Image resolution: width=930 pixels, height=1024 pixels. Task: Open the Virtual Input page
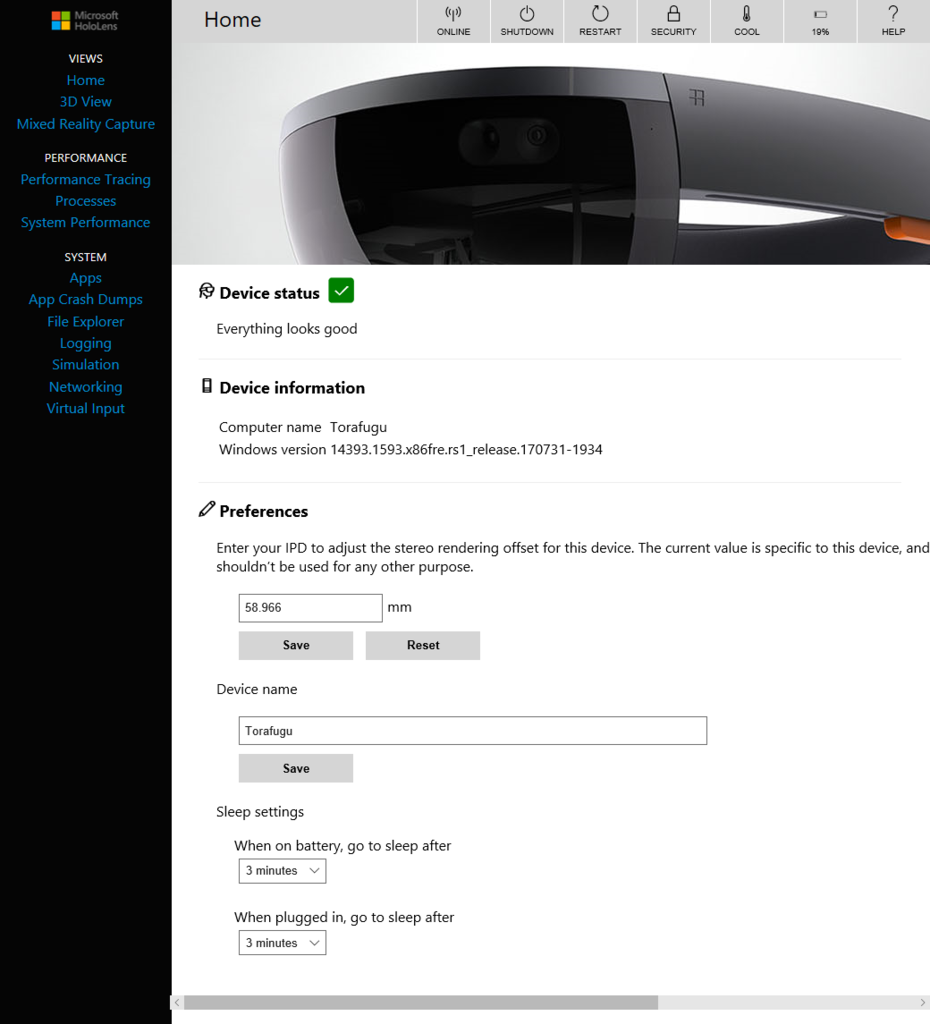pyautogui.click(x=86, y=409)
